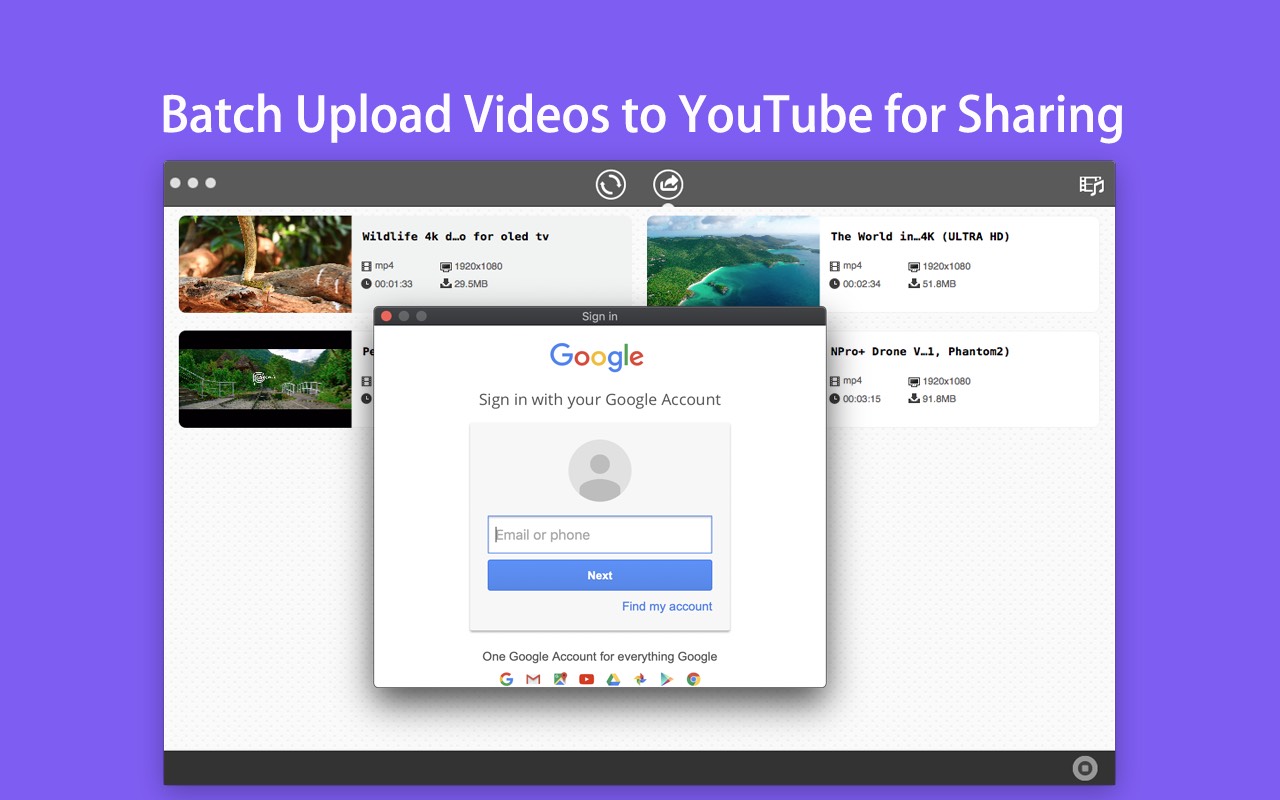The height and width of the screenshot is (800, 1280).
Task: Click the clock icon beside 00:01:33
Action: [x=367, y=284]
